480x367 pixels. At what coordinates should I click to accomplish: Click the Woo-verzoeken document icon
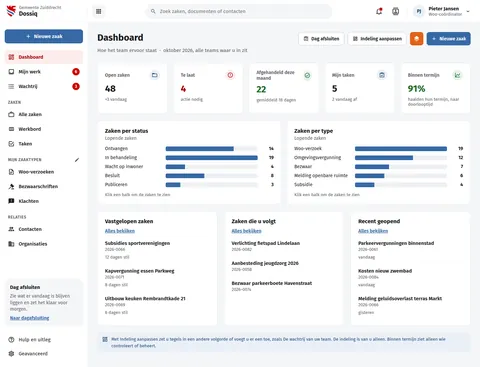(11, 172)
